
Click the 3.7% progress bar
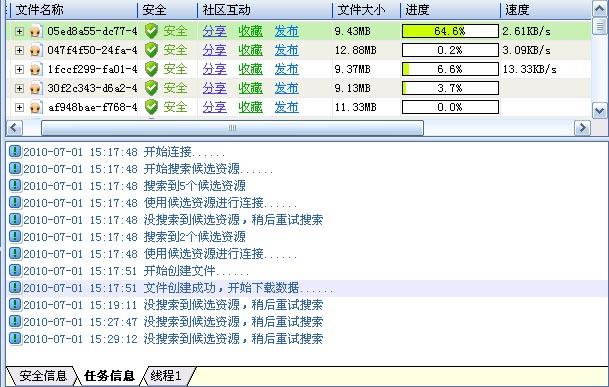tap(450, 88)
